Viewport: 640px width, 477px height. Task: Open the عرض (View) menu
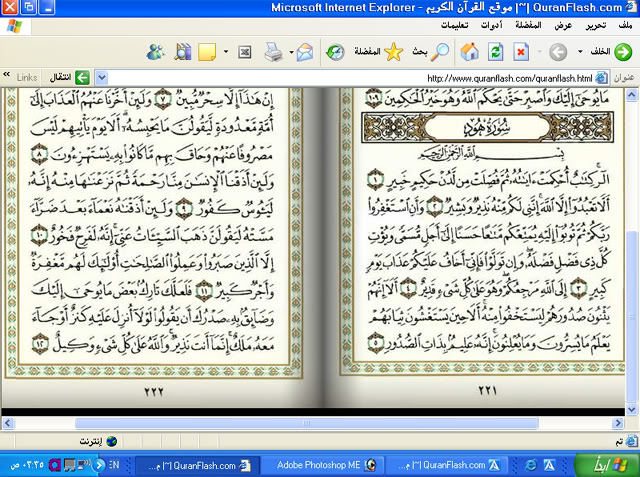pyautogui.click(x=563, y=26)
